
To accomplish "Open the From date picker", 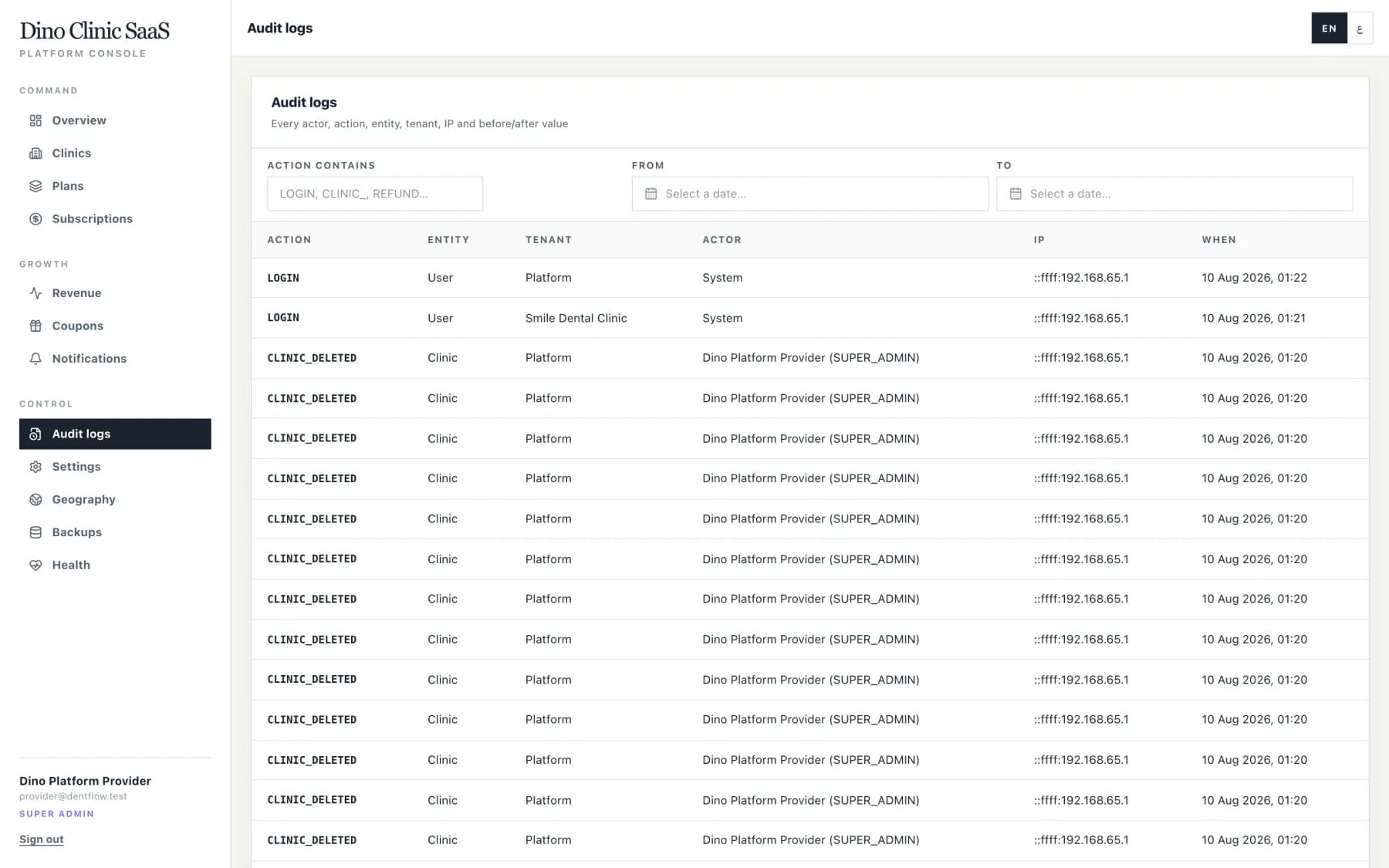I will 809,194.
